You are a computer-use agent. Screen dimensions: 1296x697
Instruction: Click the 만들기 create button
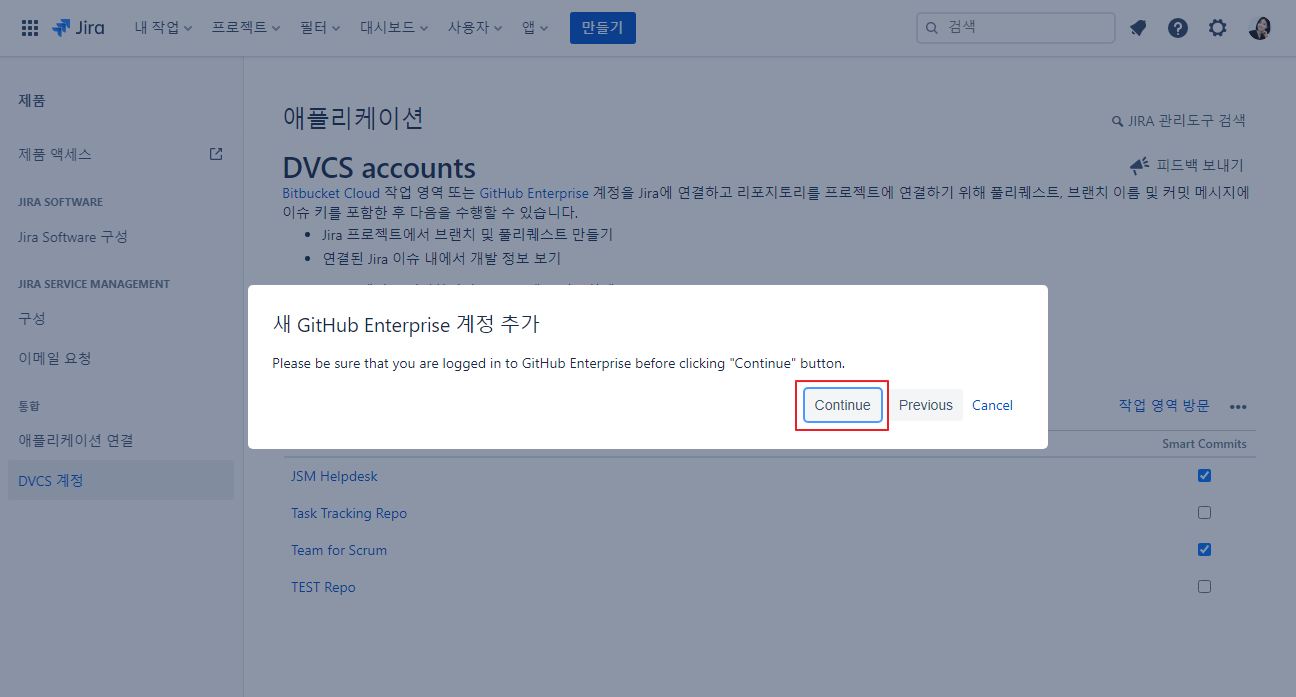[x=603, y=28]
